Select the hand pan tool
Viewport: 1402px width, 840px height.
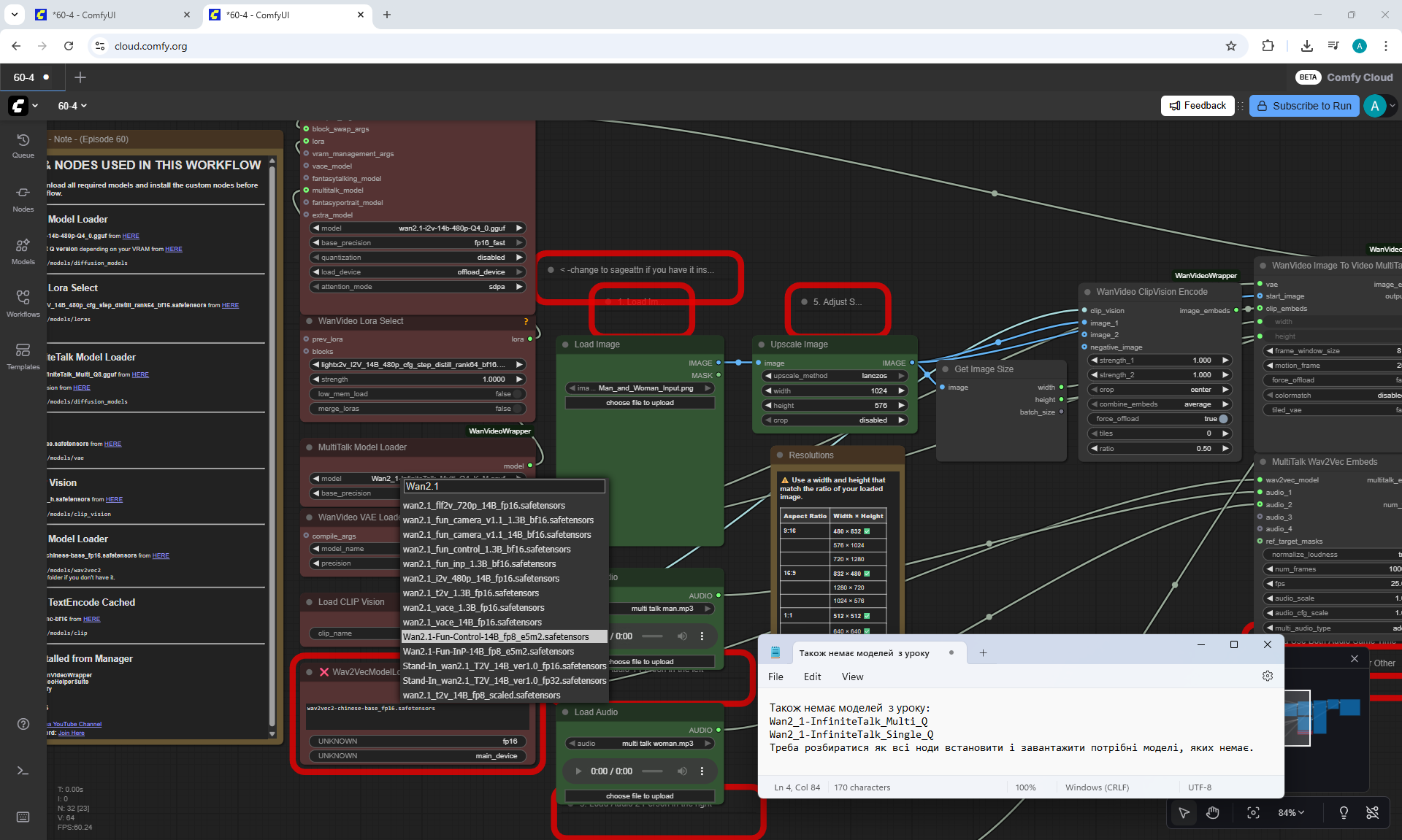[1212, 813]
